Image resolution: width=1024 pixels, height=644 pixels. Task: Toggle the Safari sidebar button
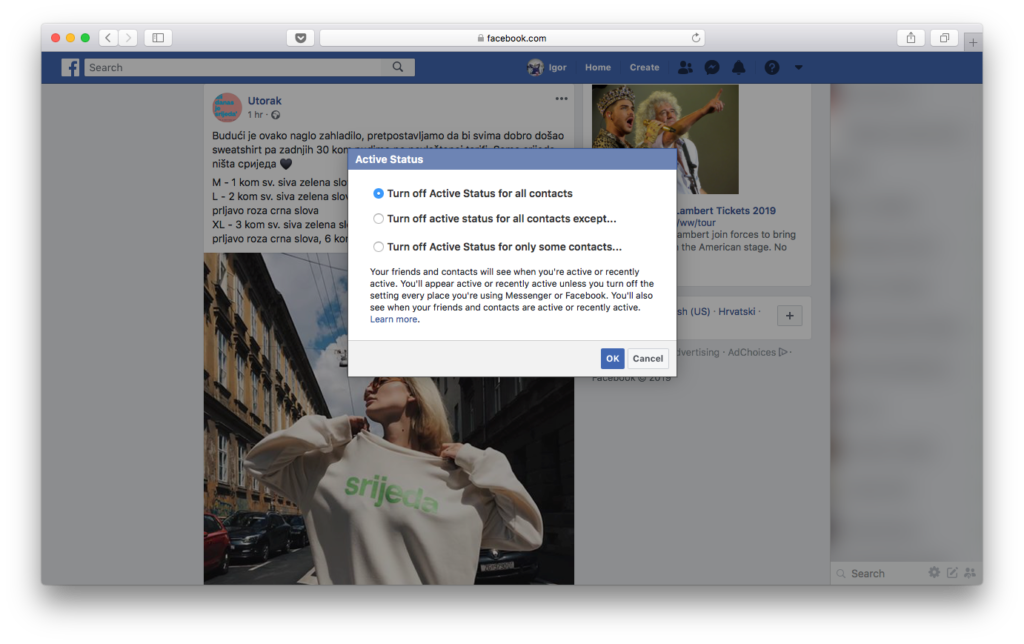(x=158, y=38)
